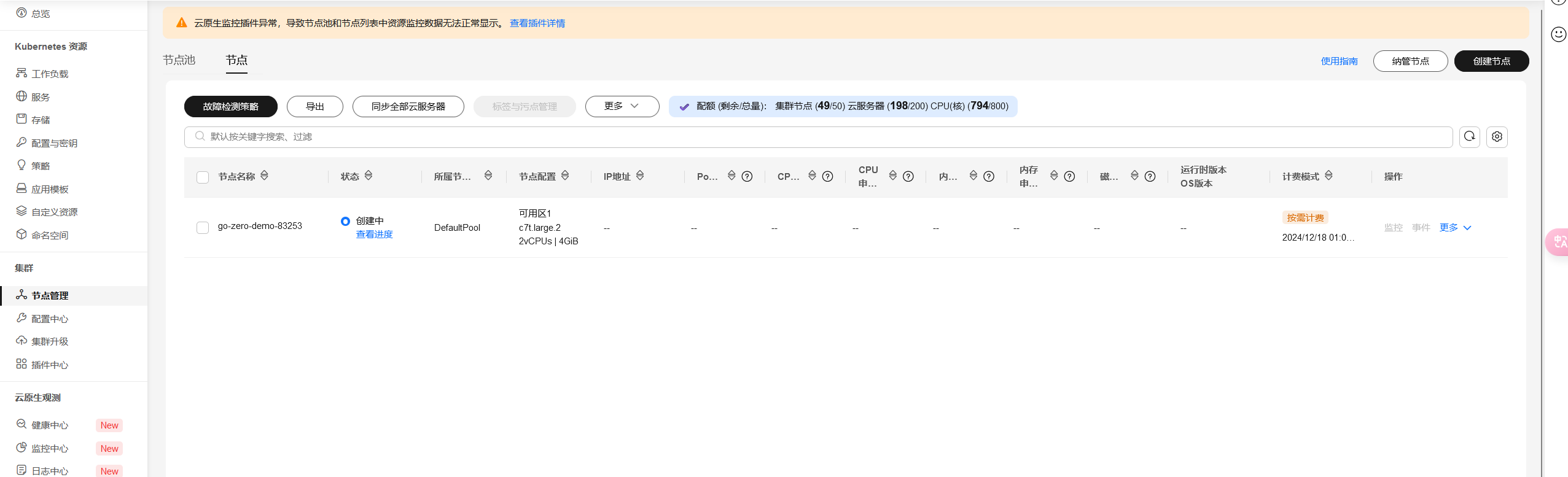Click the help icon beside CP... column
1568x477 pixels.
pos(828,177)
